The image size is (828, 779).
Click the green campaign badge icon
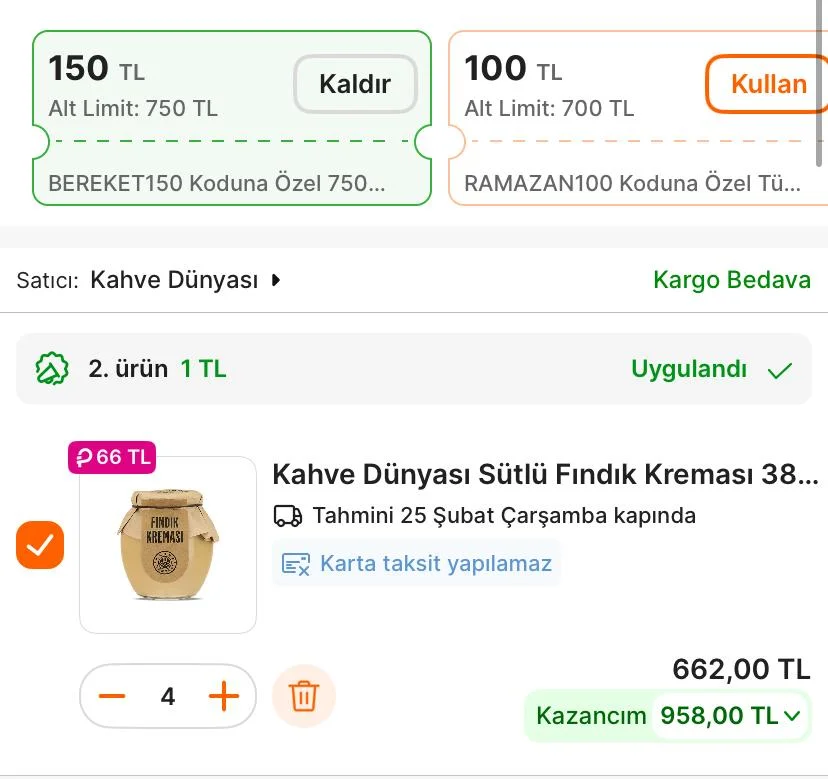click(52, 369)
